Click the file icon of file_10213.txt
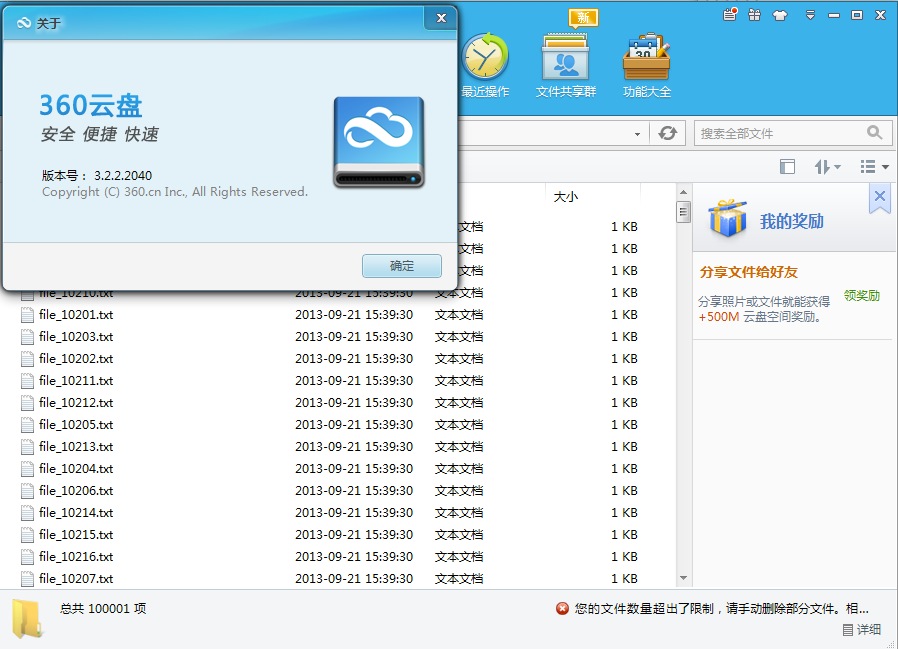Screen dimensions: 898x649 click(27, 447)
